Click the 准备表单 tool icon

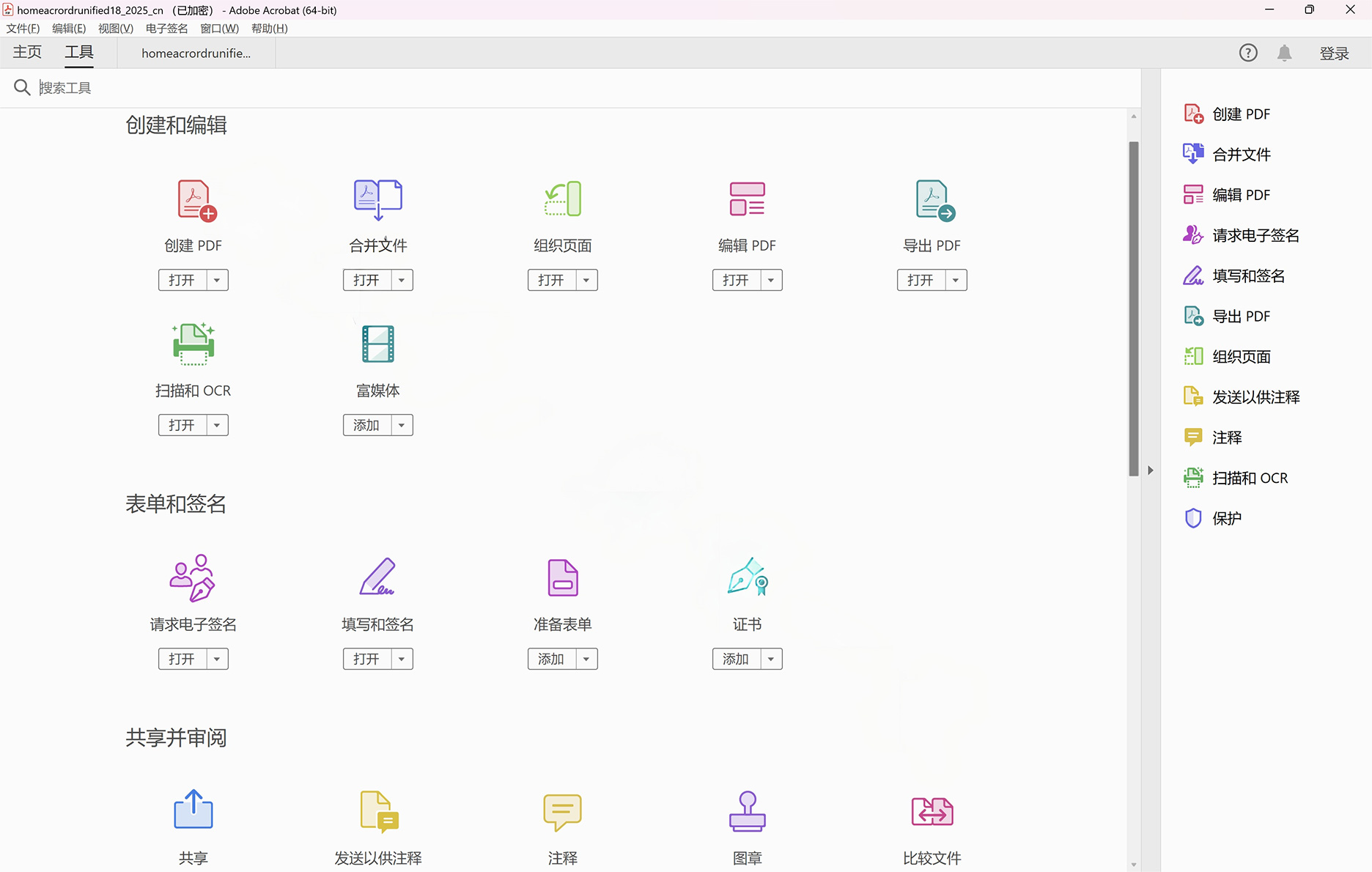[x=563, y=577]
